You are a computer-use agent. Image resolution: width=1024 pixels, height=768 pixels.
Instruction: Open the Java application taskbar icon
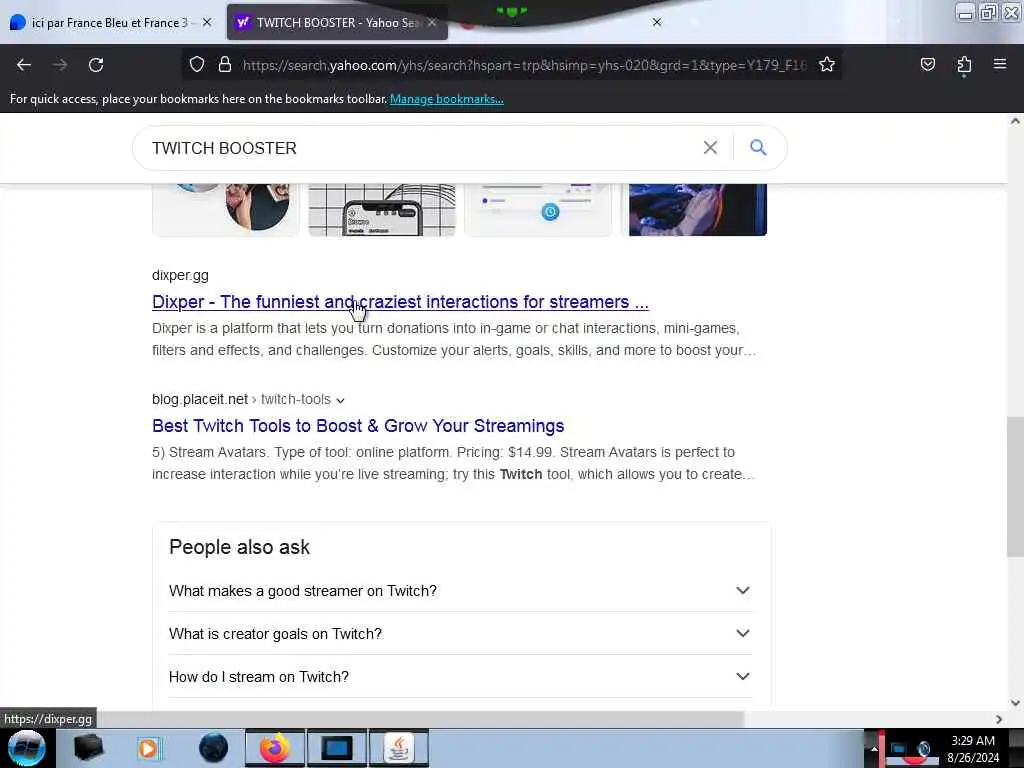(x=399, y=748)
